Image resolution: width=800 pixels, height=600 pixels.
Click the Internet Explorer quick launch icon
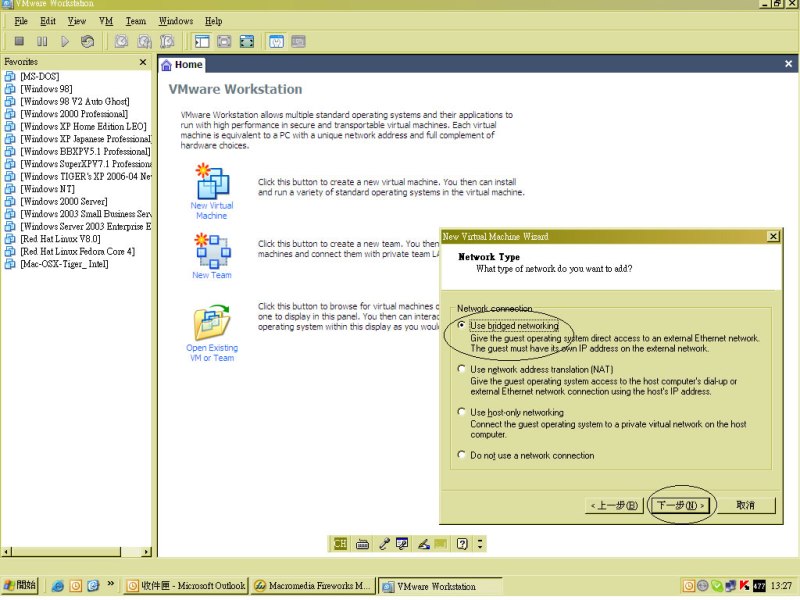point(58,586)
